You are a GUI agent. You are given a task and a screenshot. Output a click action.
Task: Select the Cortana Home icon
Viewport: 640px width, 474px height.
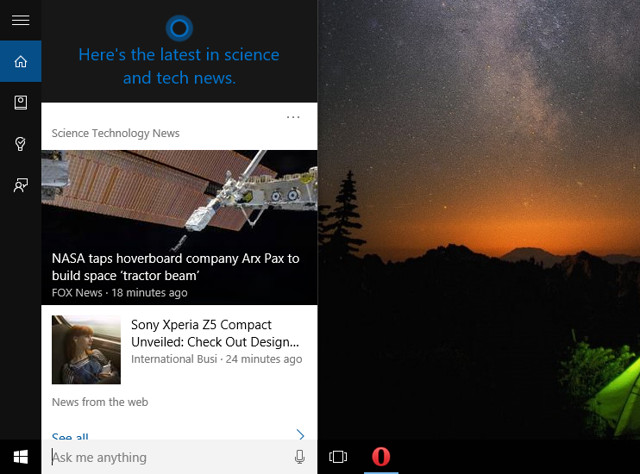point(20,61)
